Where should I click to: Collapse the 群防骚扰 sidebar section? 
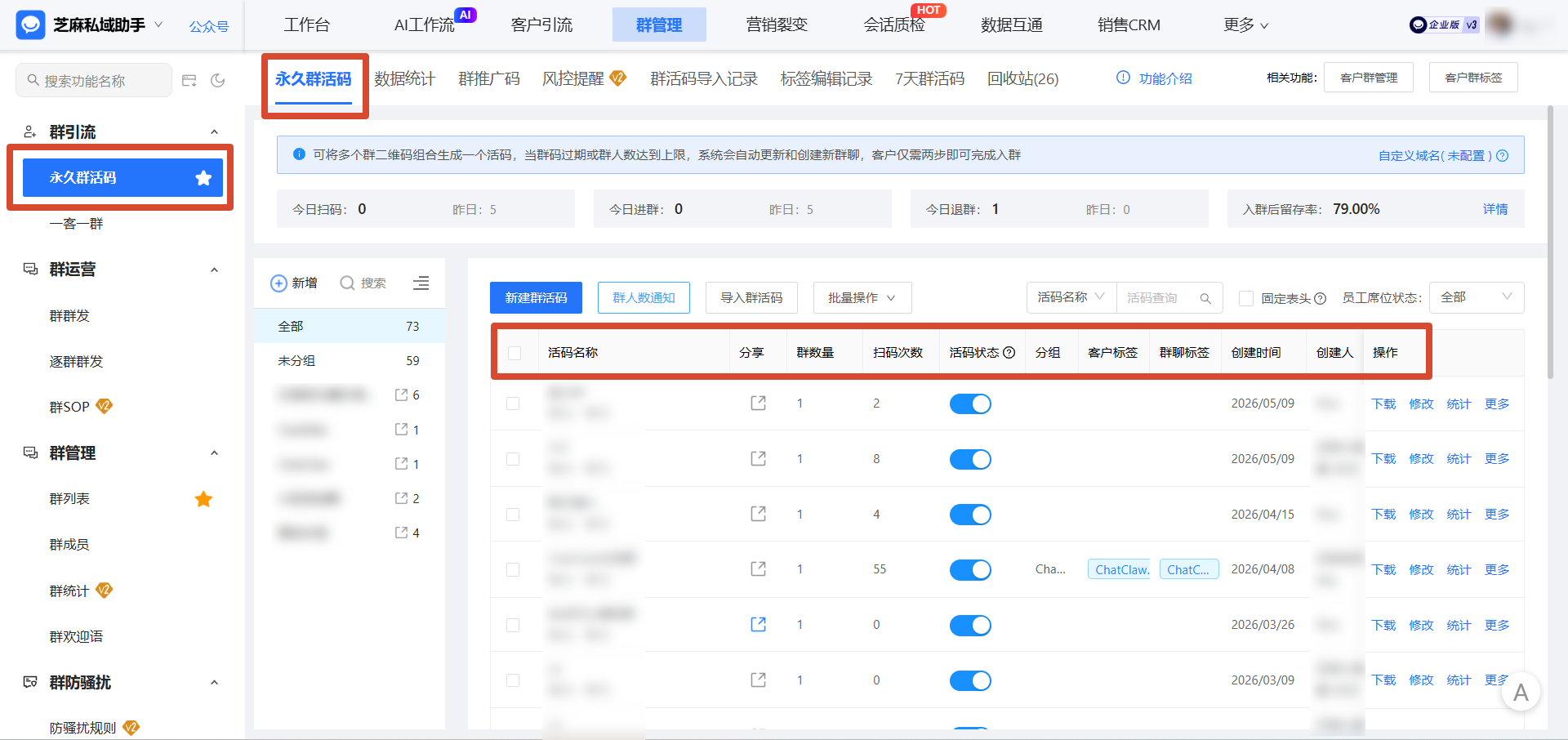tap(214, 683)
